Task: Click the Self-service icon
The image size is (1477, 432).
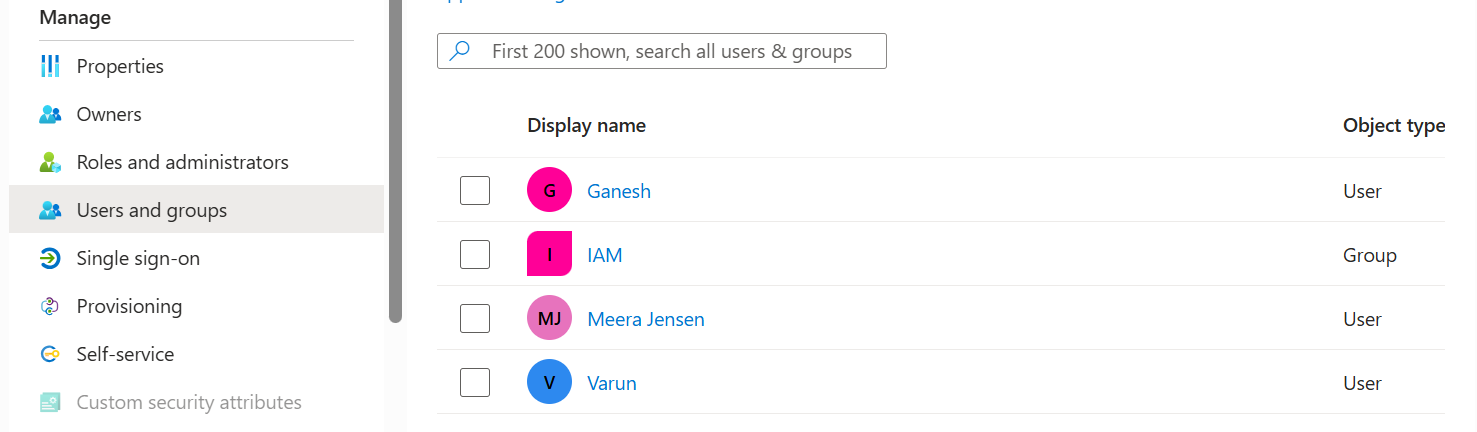Action: coord(50,354)
